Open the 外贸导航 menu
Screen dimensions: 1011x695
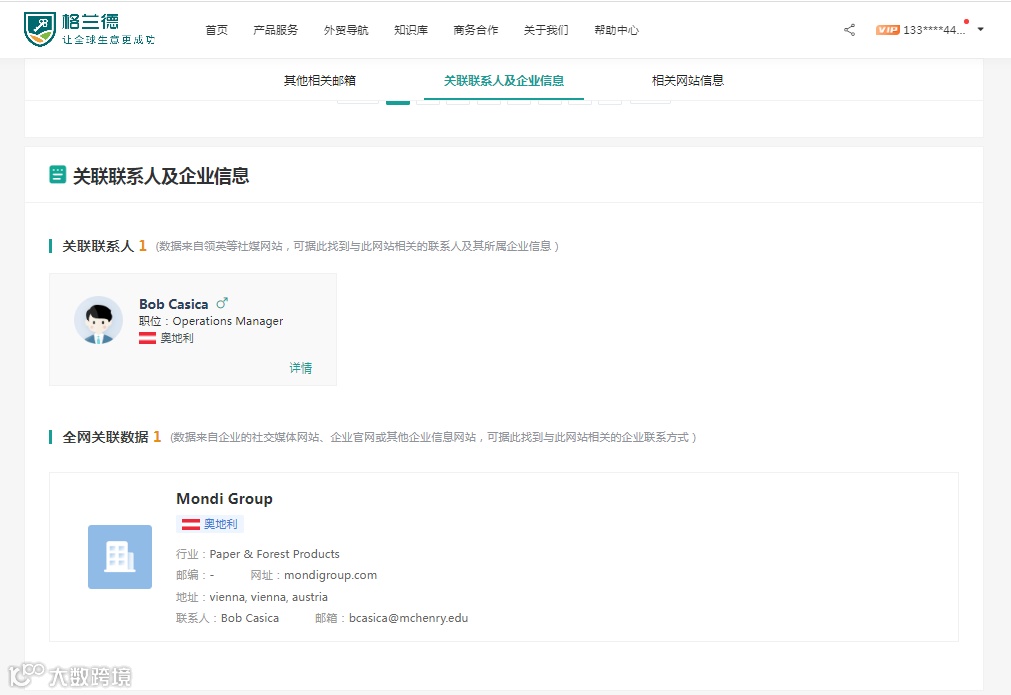click(346, 30)
